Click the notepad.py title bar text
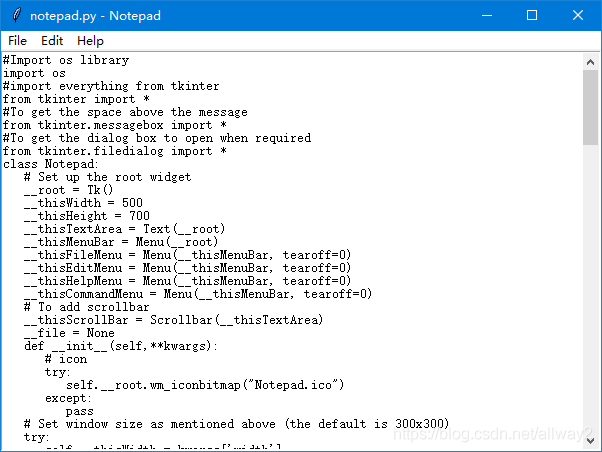The image size is (602, 452). [95, 16]
